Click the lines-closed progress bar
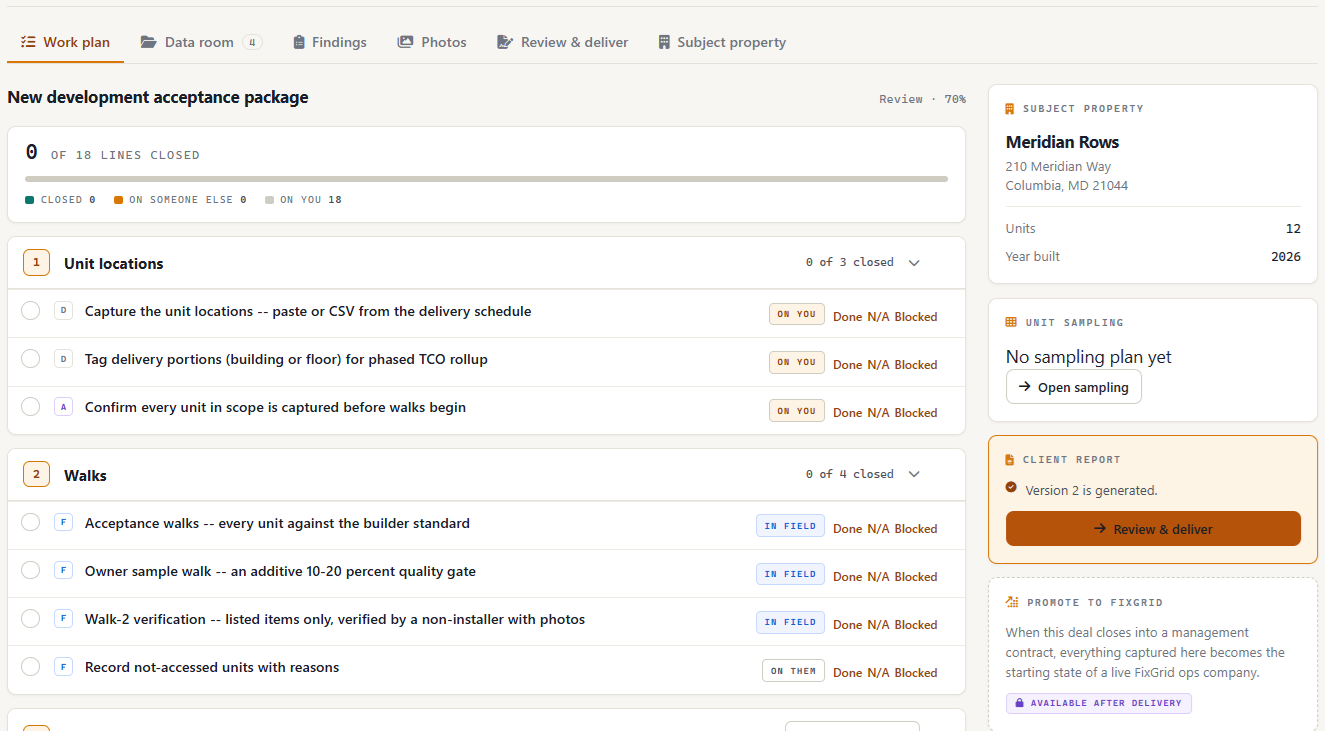Viewport: 1325px width, 731px height. [486, 179]
